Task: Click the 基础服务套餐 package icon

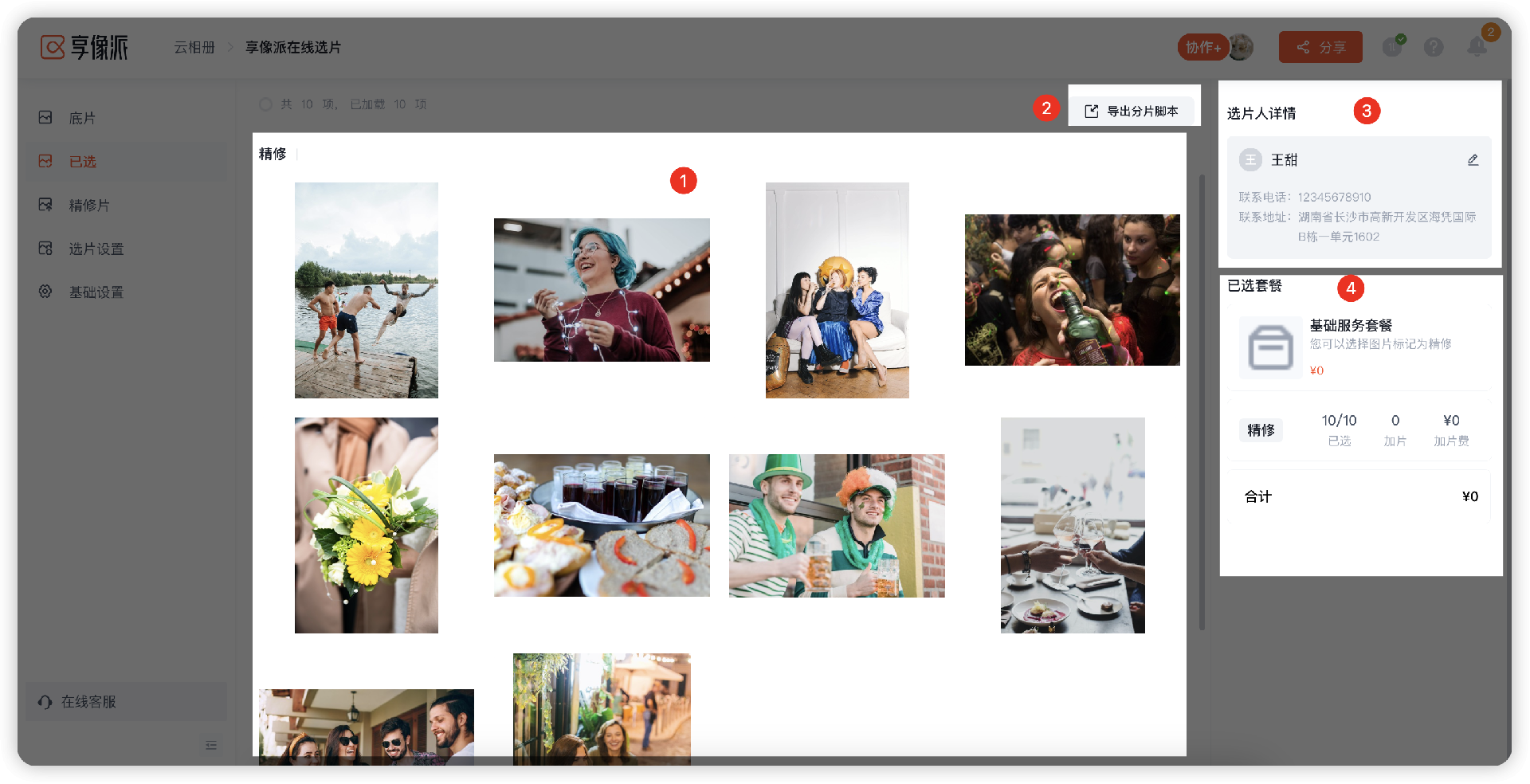Action: tap(1269, 347)
